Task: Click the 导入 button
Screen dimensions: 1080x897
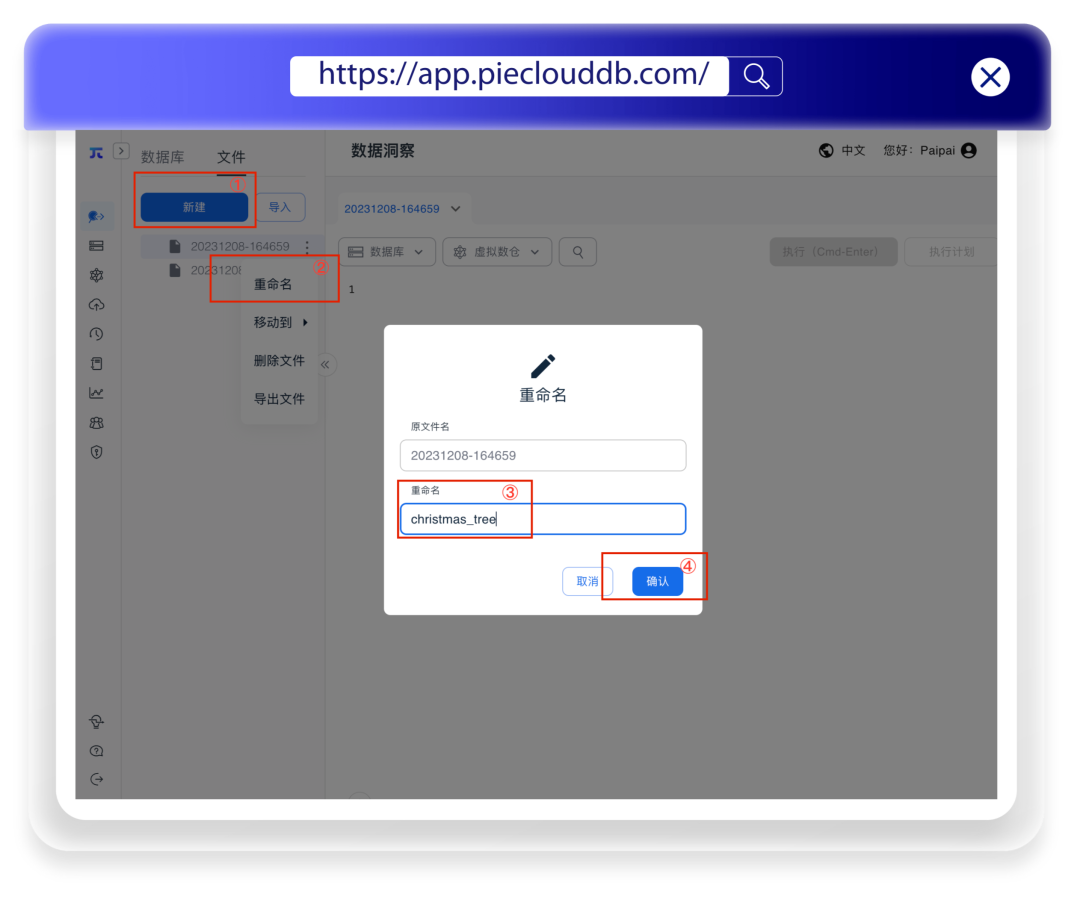Action: click(280, 207)
